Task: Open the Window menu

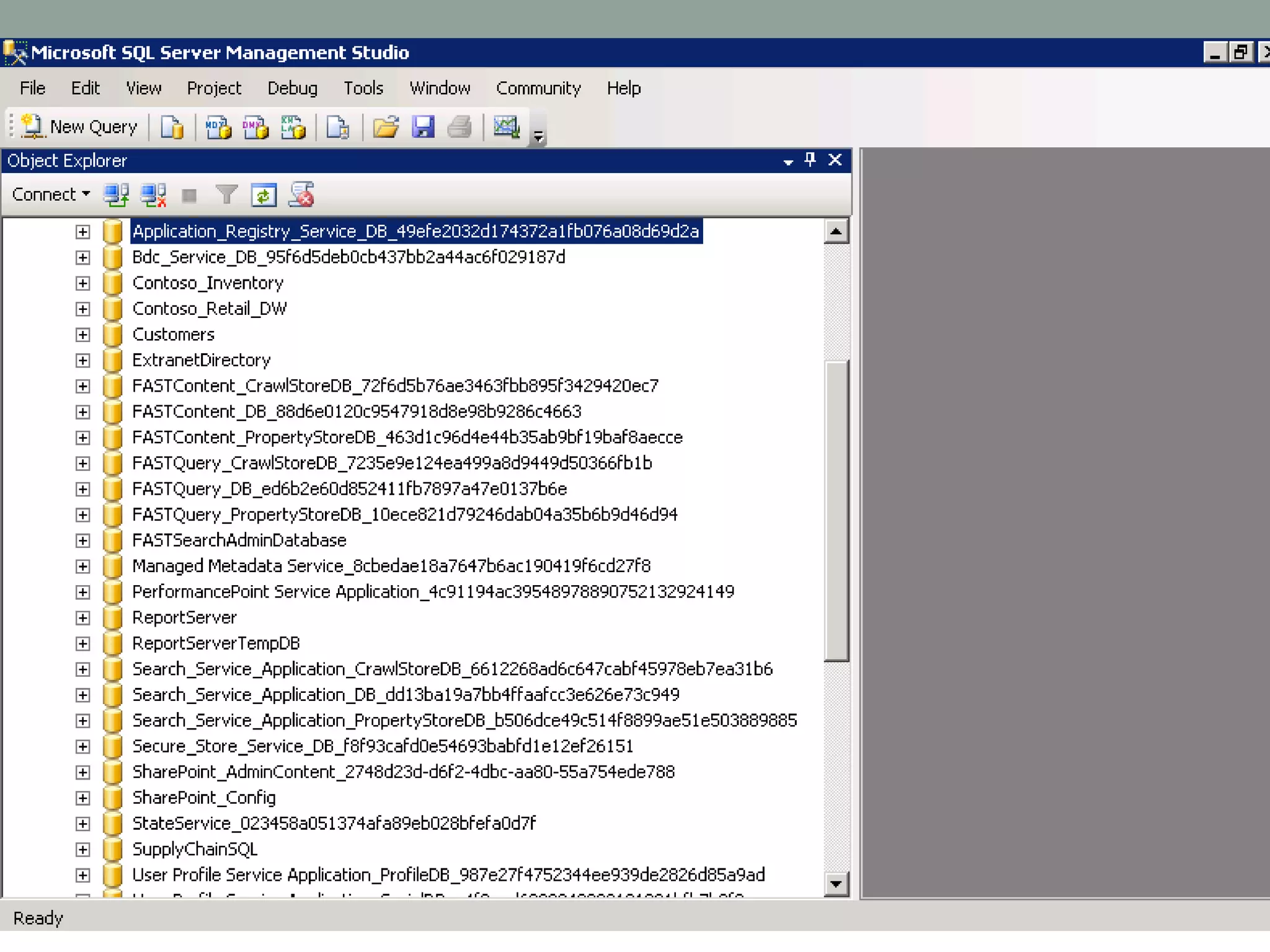Action: click(x=440, y=89)
